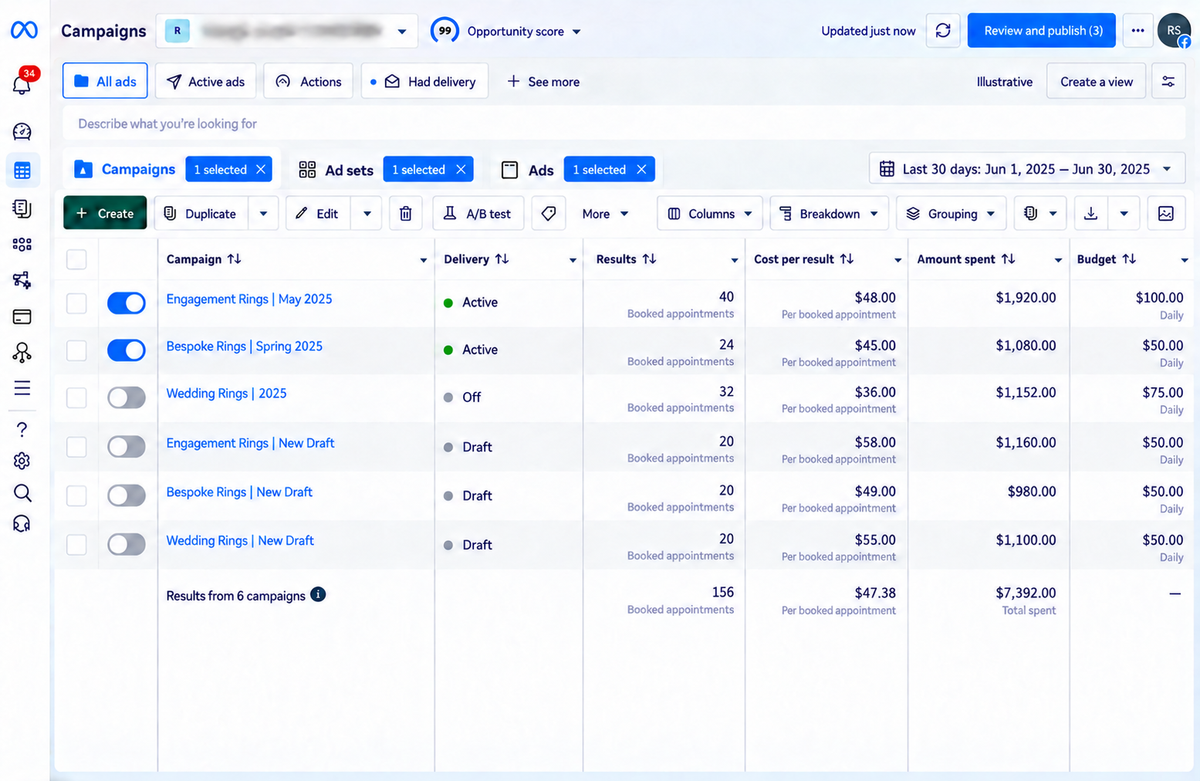Click the A/B test button
This screenshot has width=1200, height=781.
pos(479,214)
